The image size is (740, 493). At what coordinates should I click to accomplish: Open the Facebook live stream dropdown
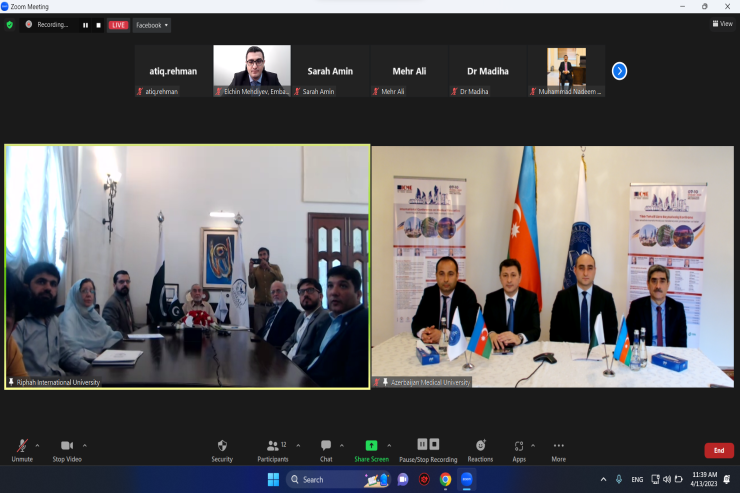[x=152, y=25]
